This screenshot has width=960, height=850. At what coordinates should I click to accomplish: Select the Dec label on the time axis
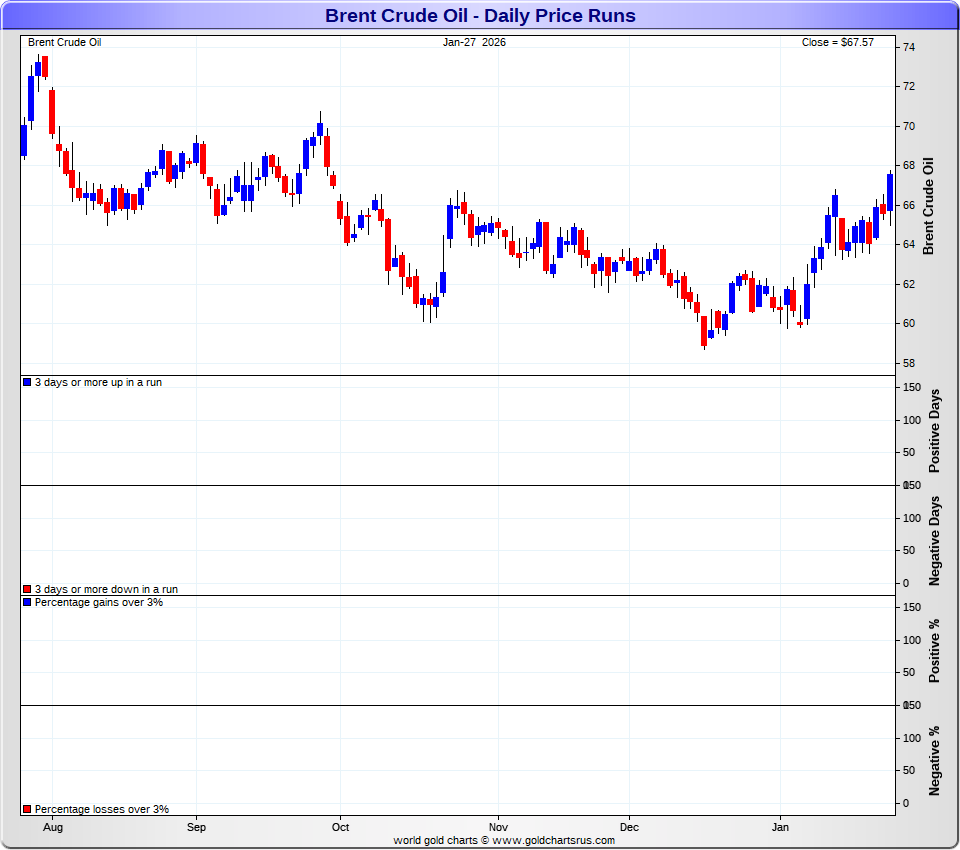pos(629,828)
